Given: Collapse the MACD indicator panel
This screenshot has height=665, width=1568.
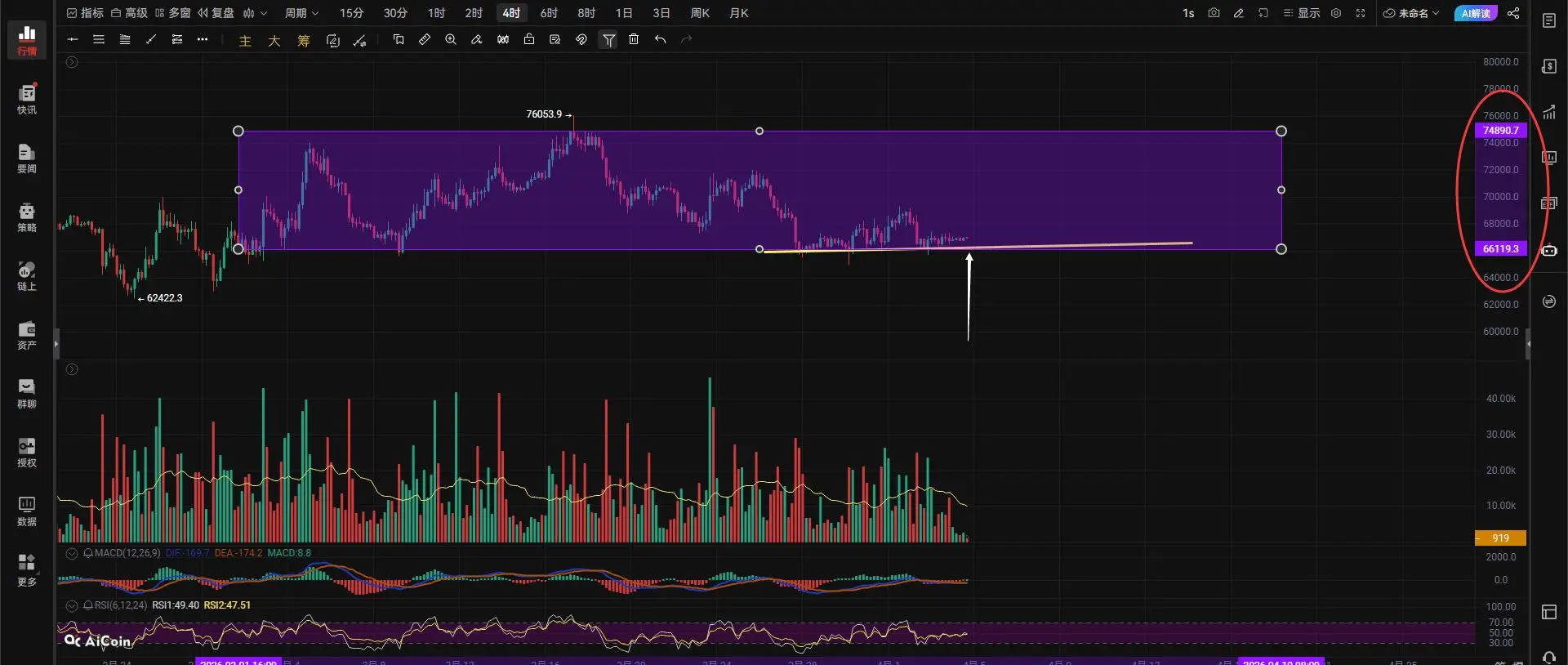Looking at the screenshot, I should coord(72,553).
